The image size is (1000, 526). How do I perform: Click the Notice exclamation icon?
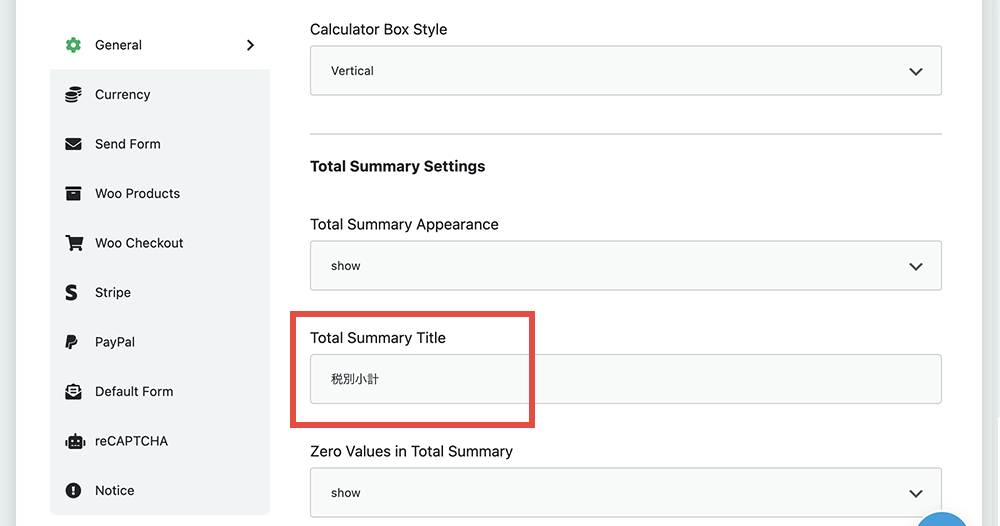click(x=73, y=490)
